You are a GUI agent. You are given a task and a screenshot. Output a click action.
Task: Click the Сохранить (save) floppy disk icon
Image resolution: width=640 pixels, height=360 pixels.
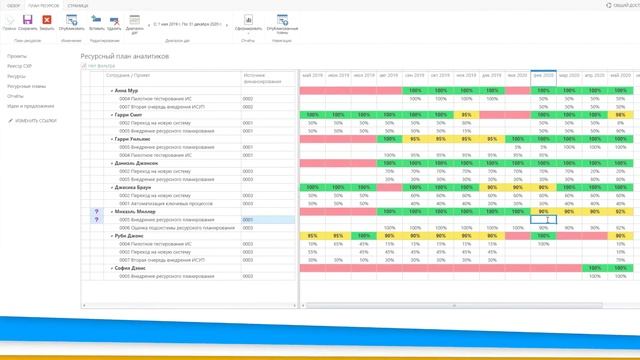point(27,20)
